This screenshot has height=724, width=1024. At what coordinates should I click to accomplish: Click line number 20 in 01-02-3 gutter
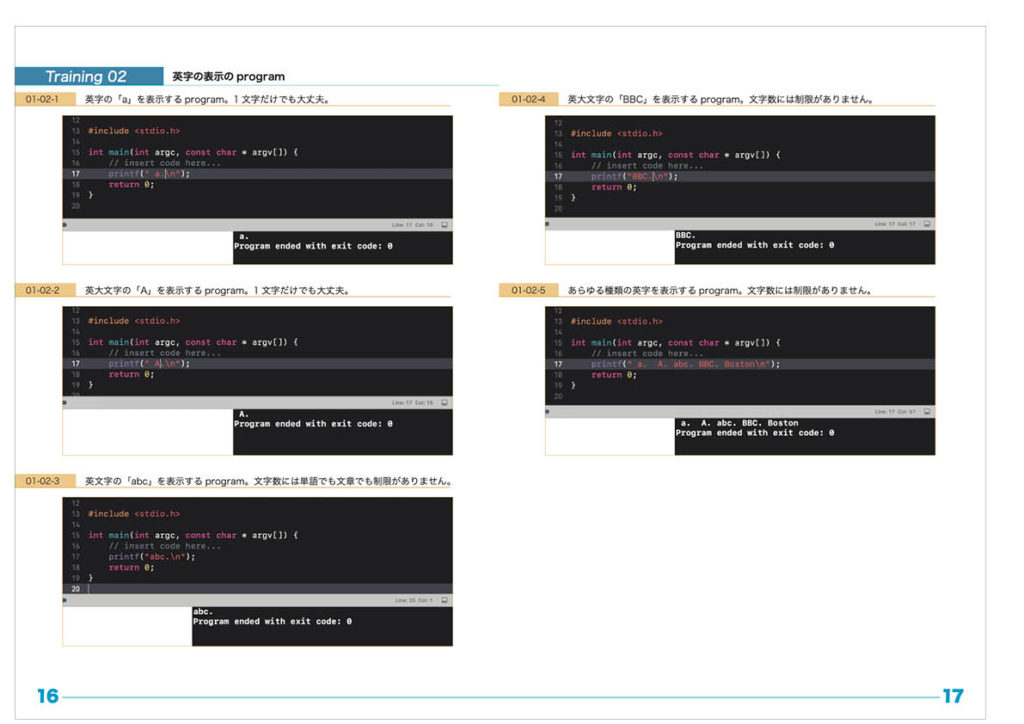tap(75, 589)
